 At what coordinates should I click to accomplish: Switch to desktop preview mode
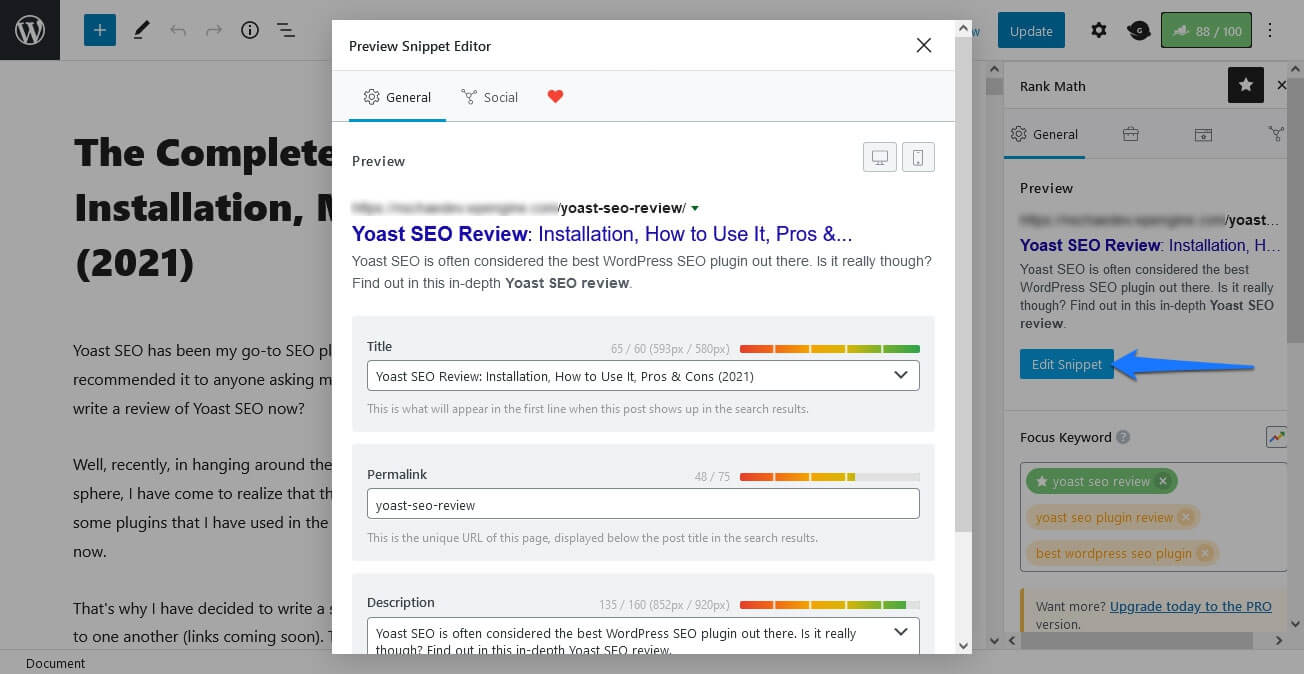pyautogui.click(x=880, y=158)
